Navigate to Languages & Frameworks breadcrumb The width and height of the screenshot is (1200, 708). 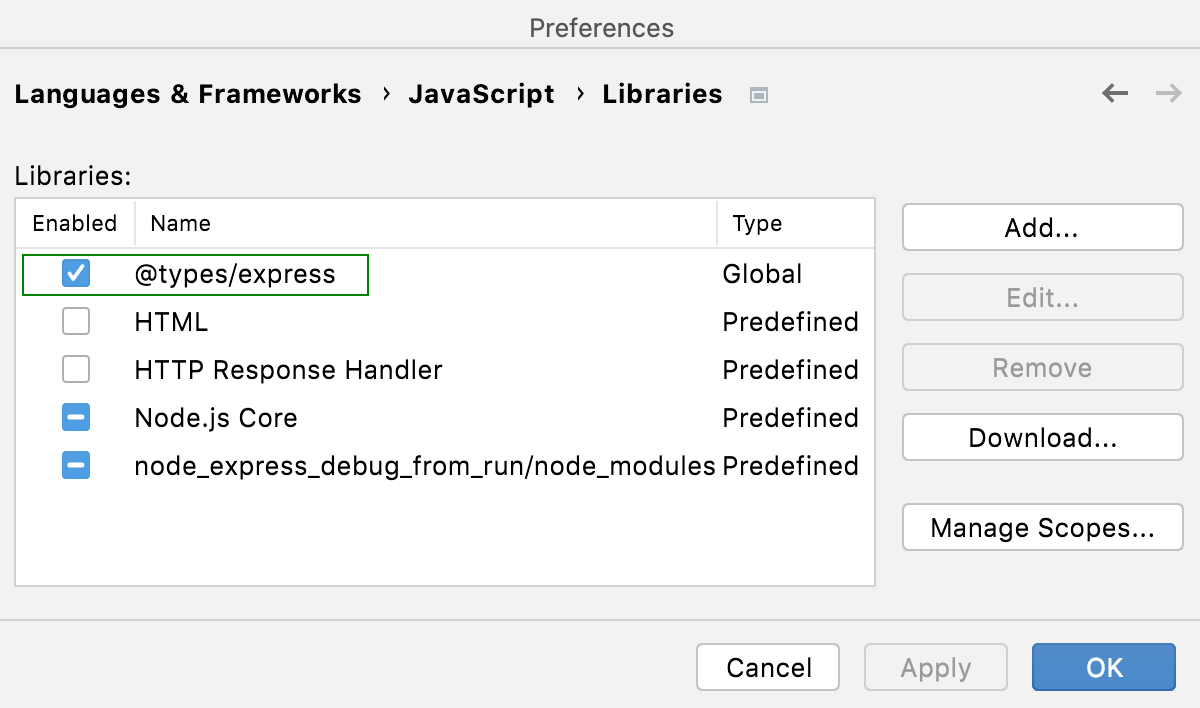tap(188, 93)
